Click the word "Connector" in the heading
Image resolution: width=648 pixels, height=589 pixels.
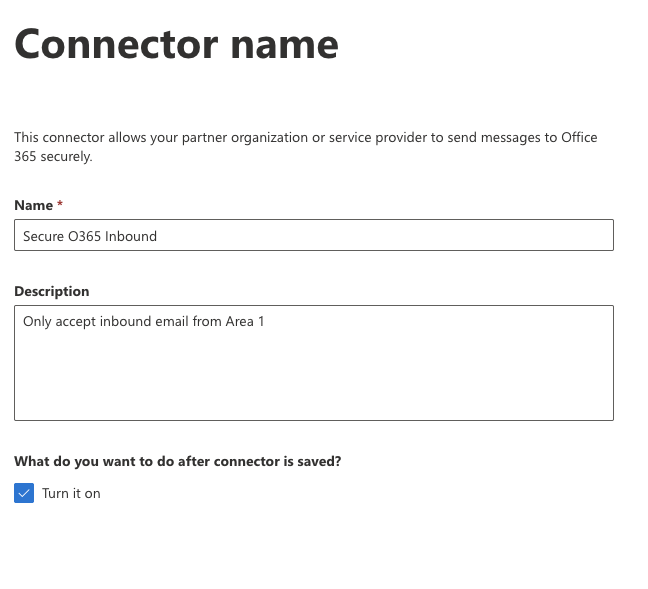[x=113, y=43]
